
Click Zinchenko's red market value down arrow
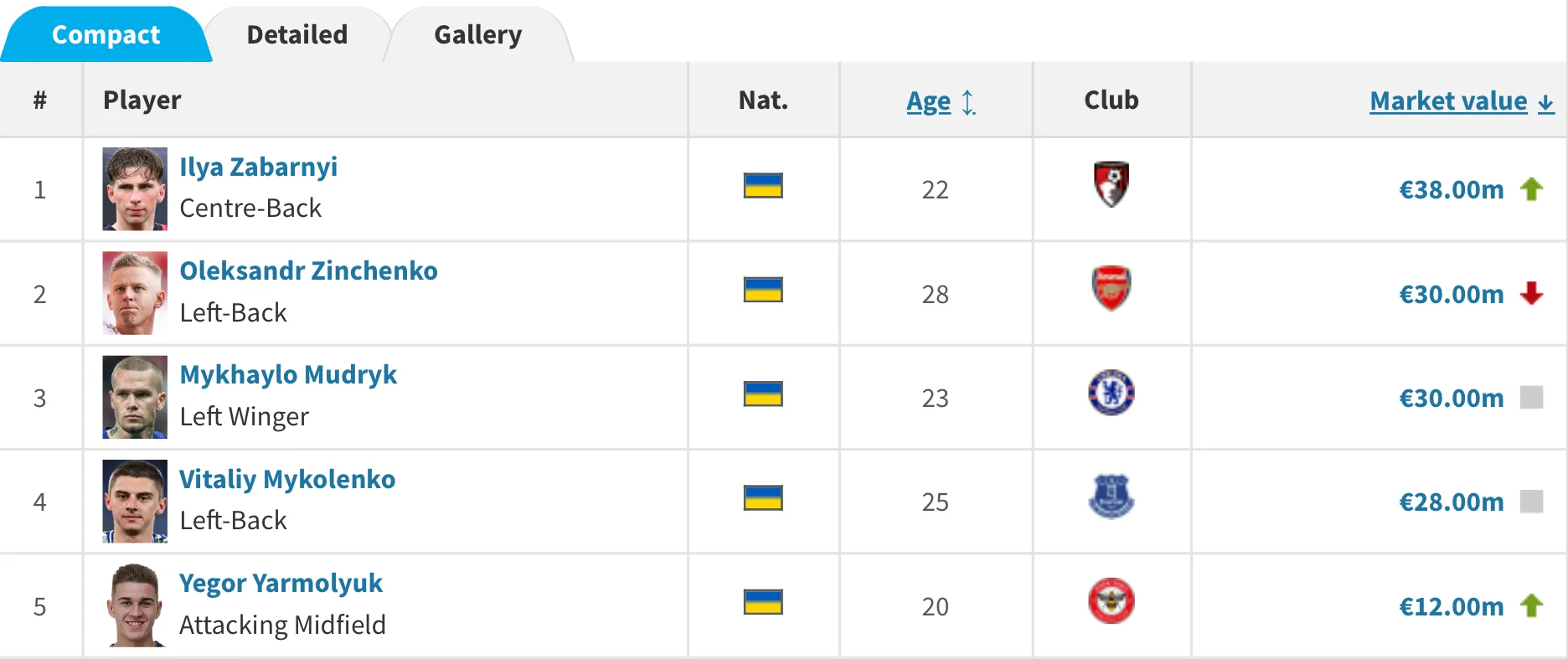(1531, 293)
